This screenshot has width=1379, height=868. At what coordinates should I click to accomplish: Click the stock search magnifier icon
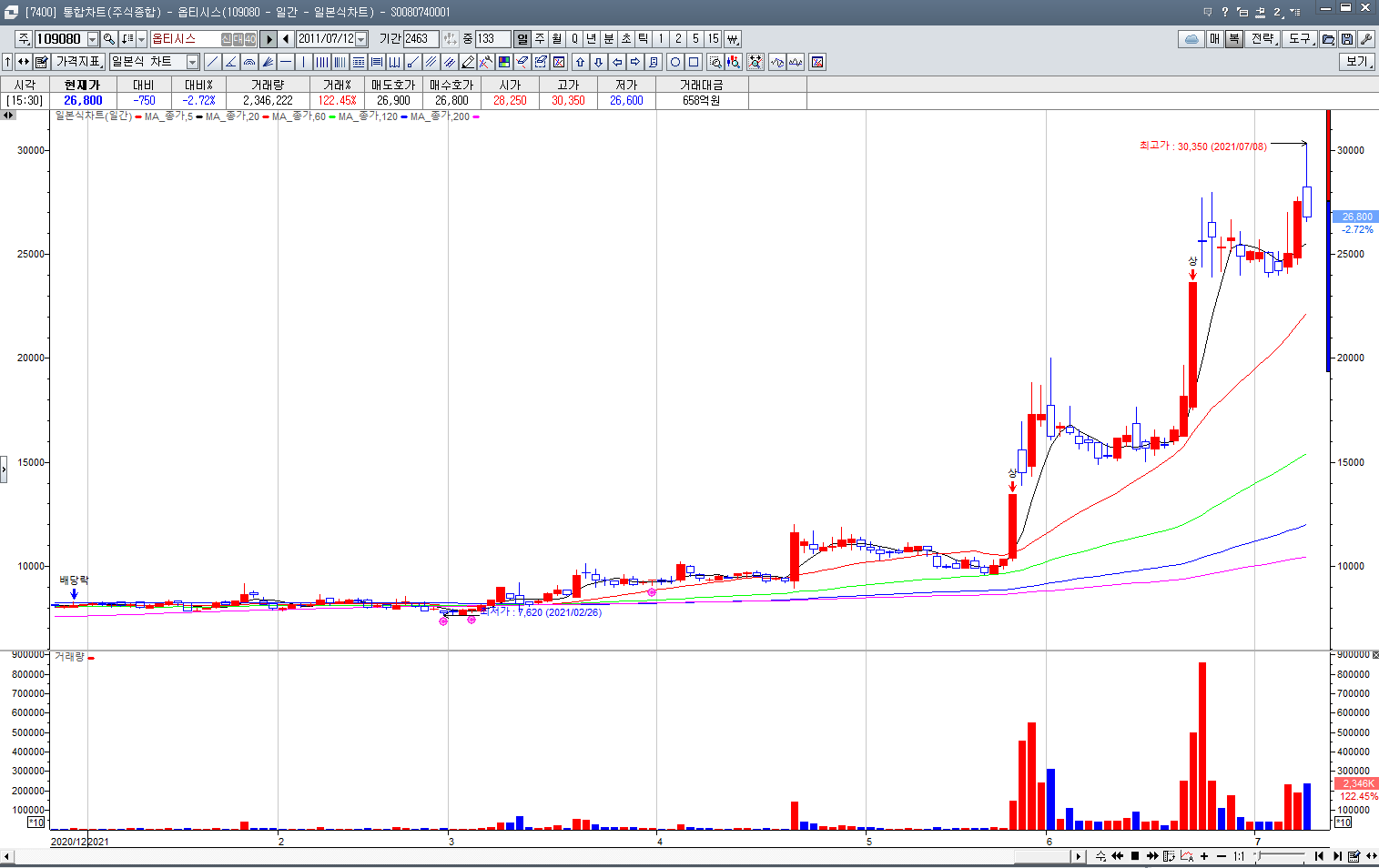[x=109, y=39]
